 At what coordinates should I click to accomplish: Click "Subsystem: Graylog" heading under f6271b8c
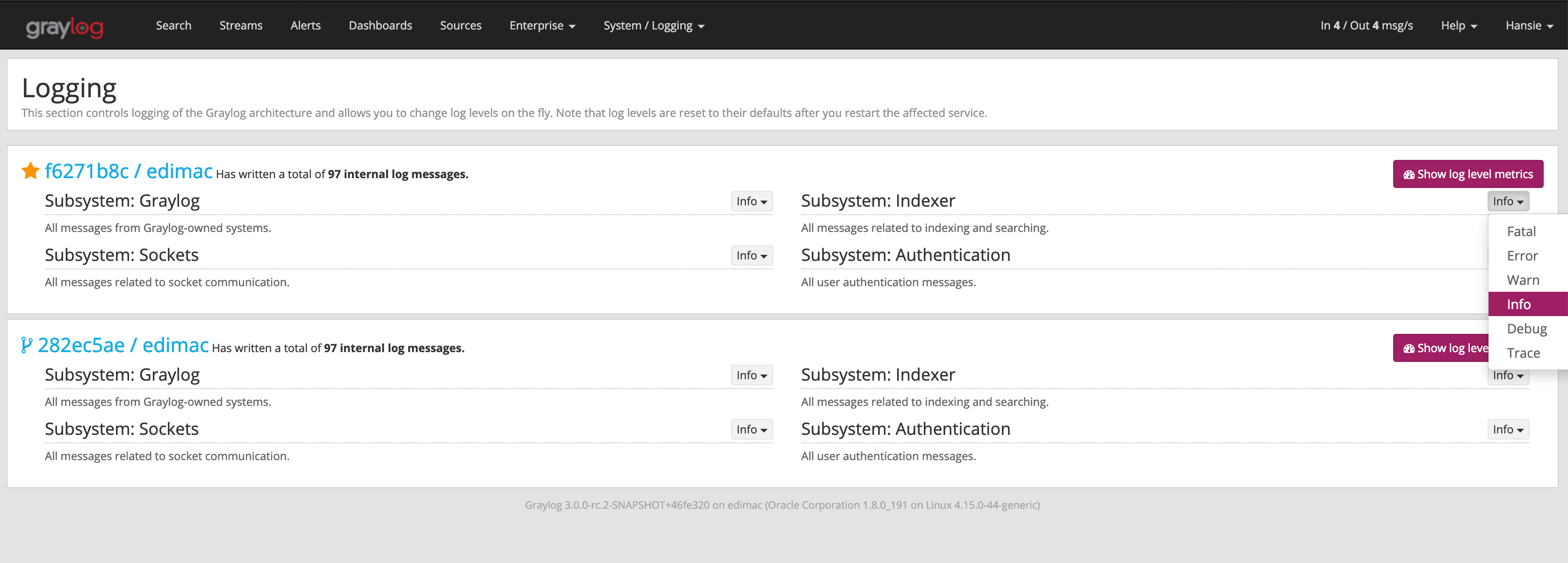pyautogui.click(x=122, y=201)
